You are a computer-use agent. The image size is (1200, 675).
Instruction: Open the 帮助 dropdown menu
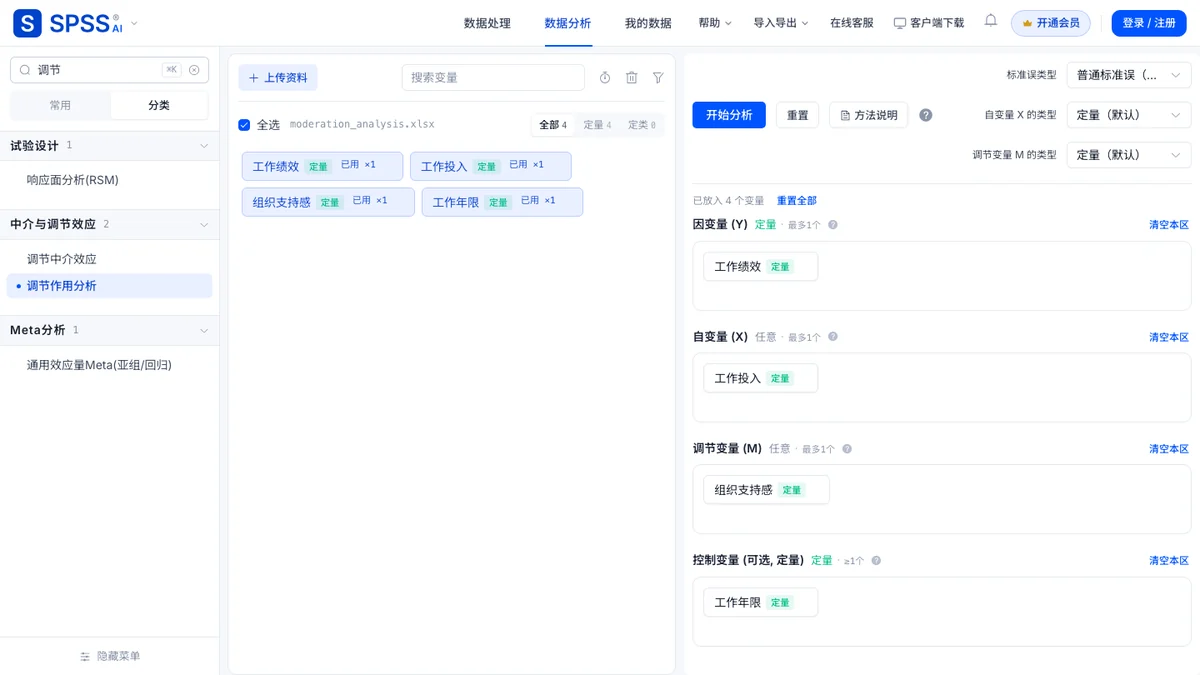tap(715, 23)
